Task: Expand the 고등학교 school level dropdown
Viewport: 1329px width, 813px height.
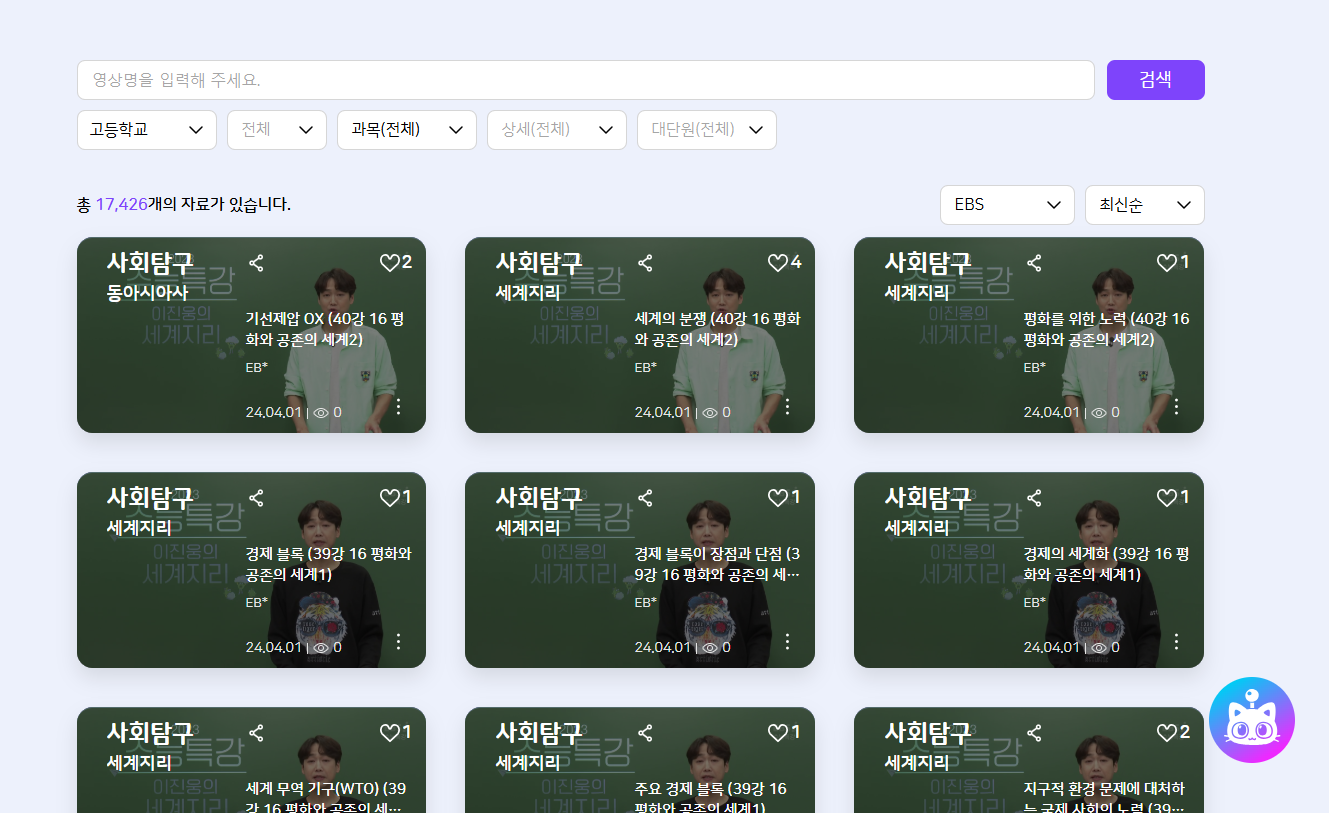Action: point(147,130)
